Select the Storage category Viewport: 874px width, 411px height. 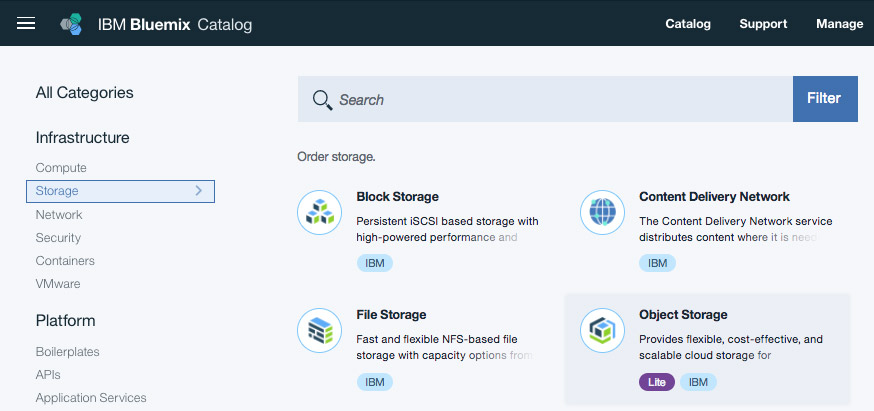click(x=120, y=191)
